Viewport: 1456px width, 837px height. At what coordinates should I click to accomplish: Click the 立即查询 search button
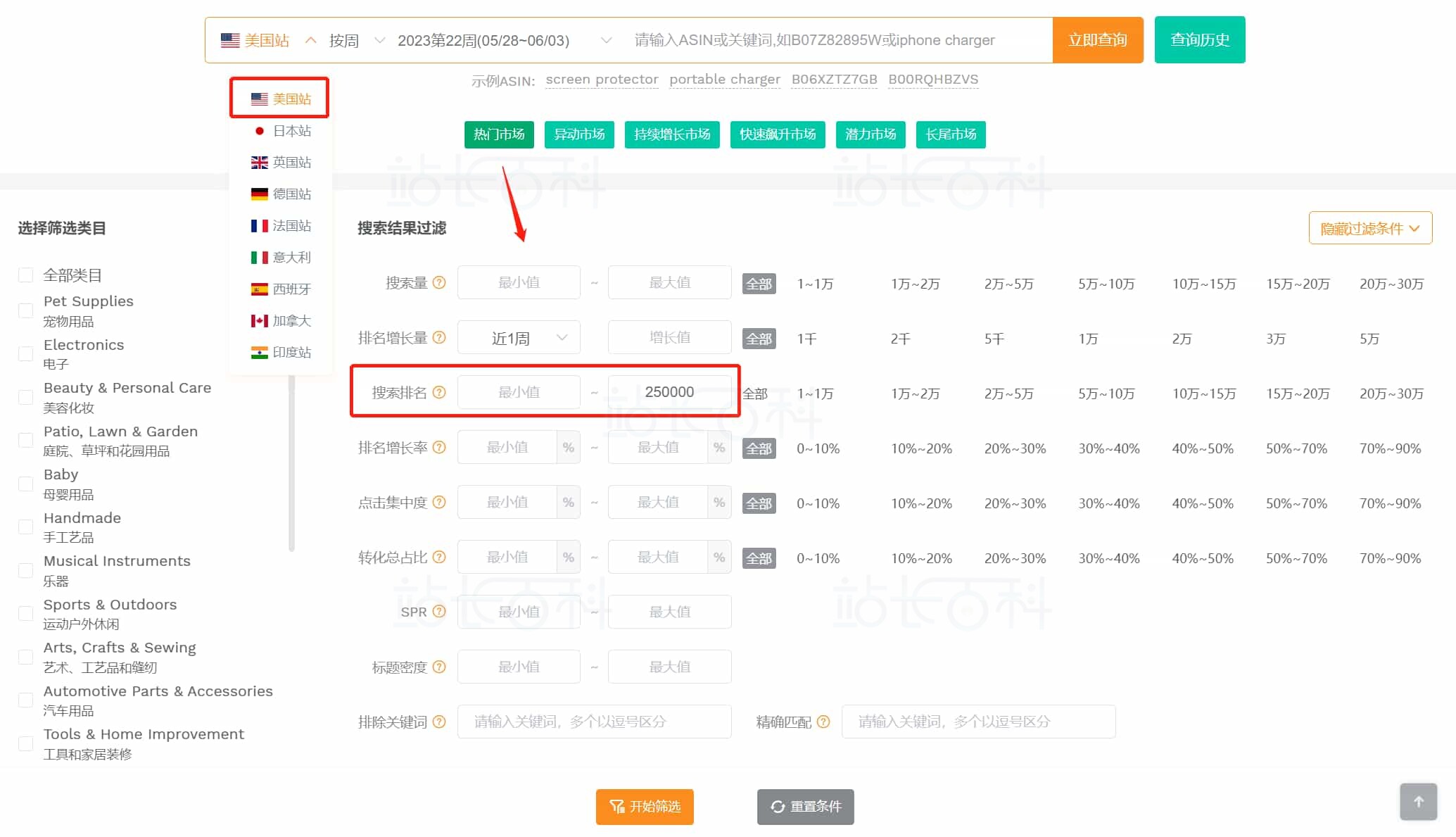(1097, 39)
